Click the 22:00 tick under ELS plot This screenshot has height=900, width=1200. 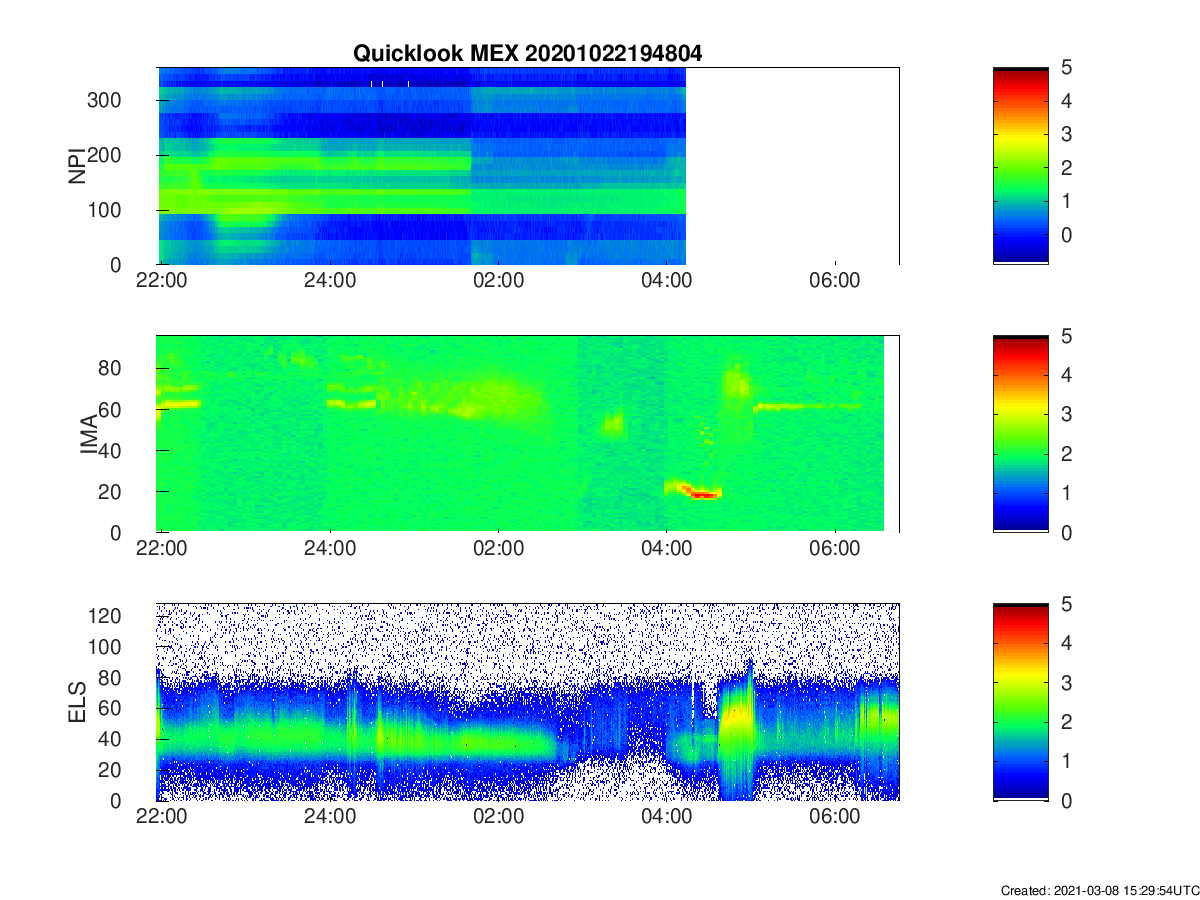[161, 817]
